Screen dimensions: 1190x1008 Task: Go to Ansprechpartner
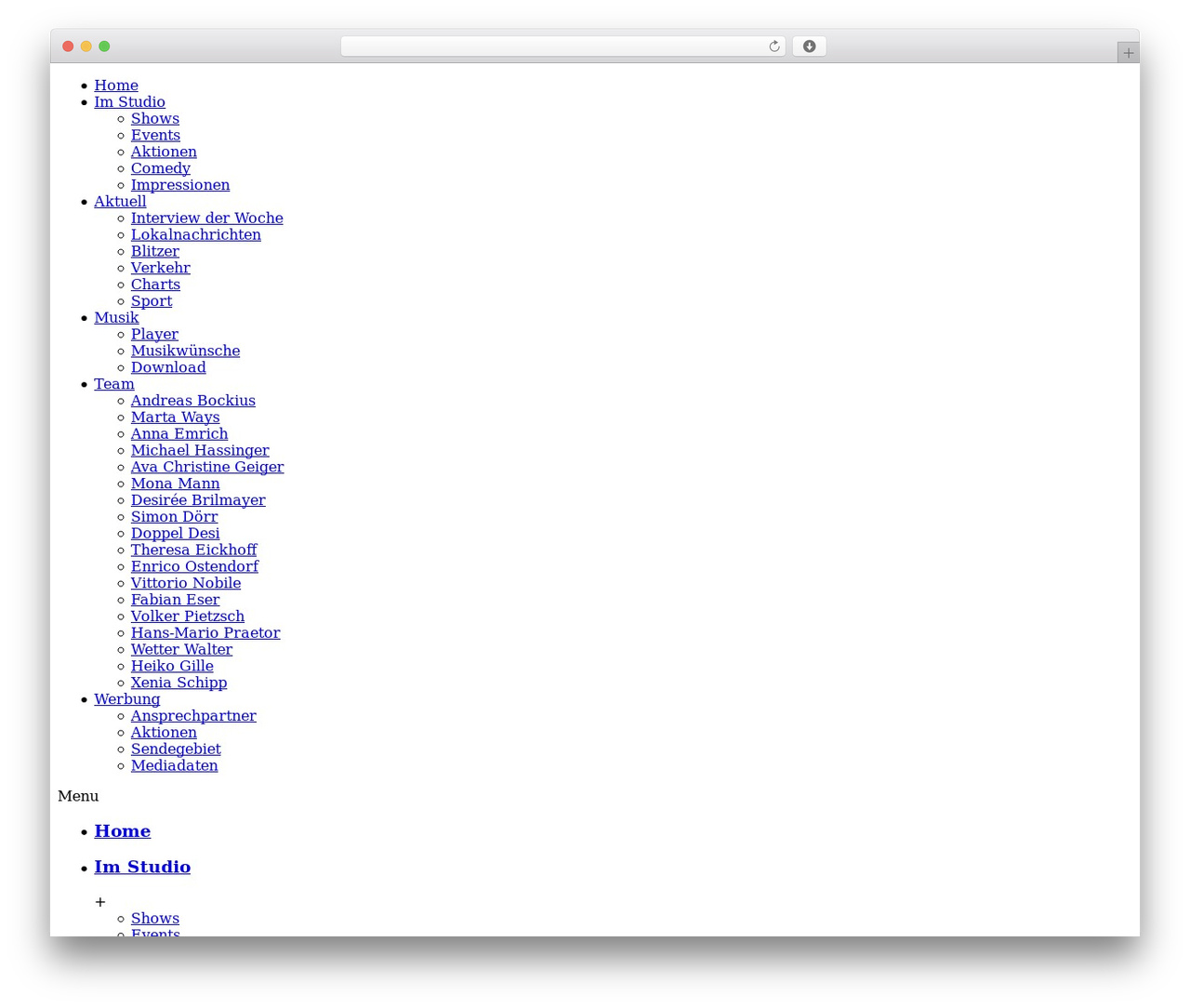click(193, 716)
